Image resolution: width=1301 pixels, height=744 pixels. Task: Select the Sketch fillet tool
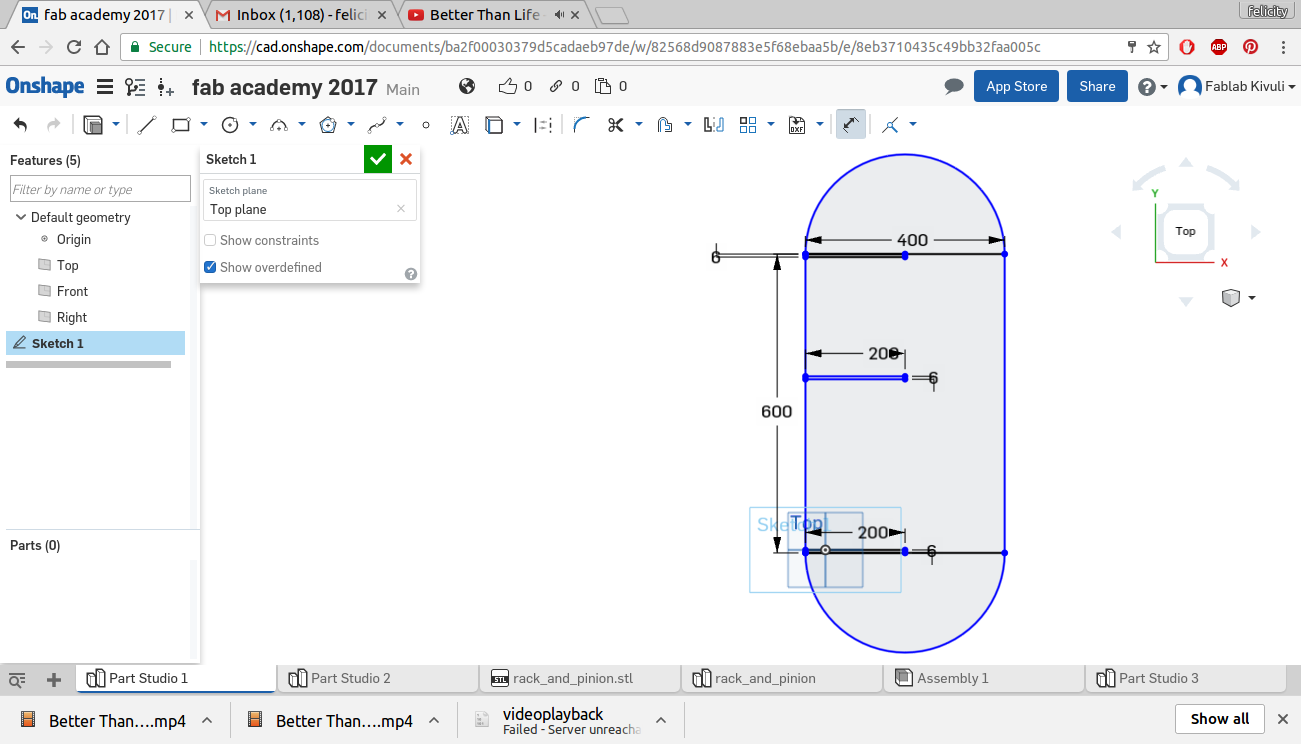pos(582,125)
